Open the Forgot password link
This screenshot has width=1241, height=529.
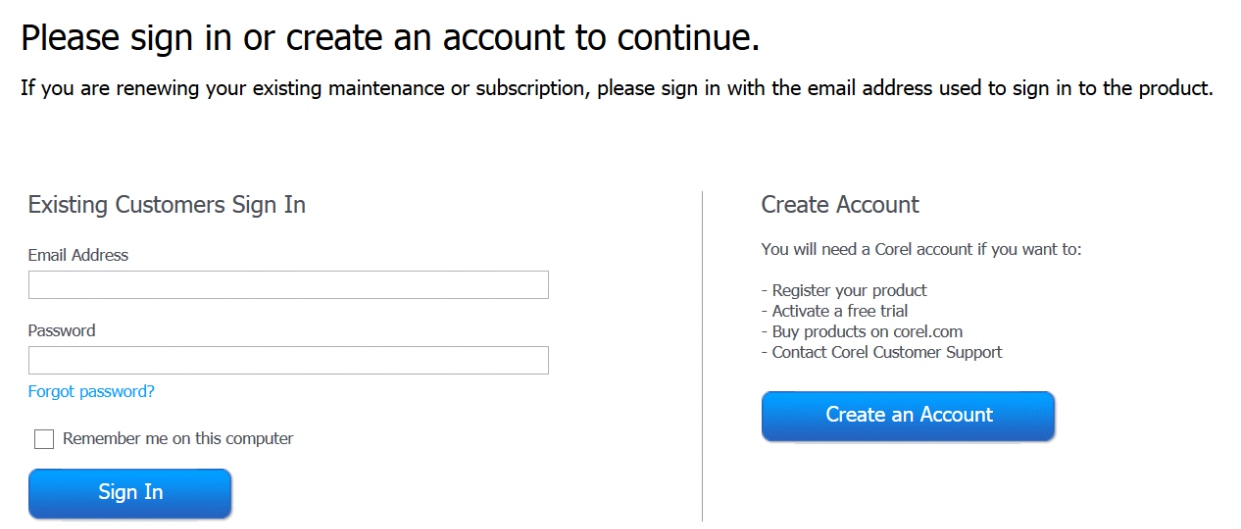click(x=91, y=392)
